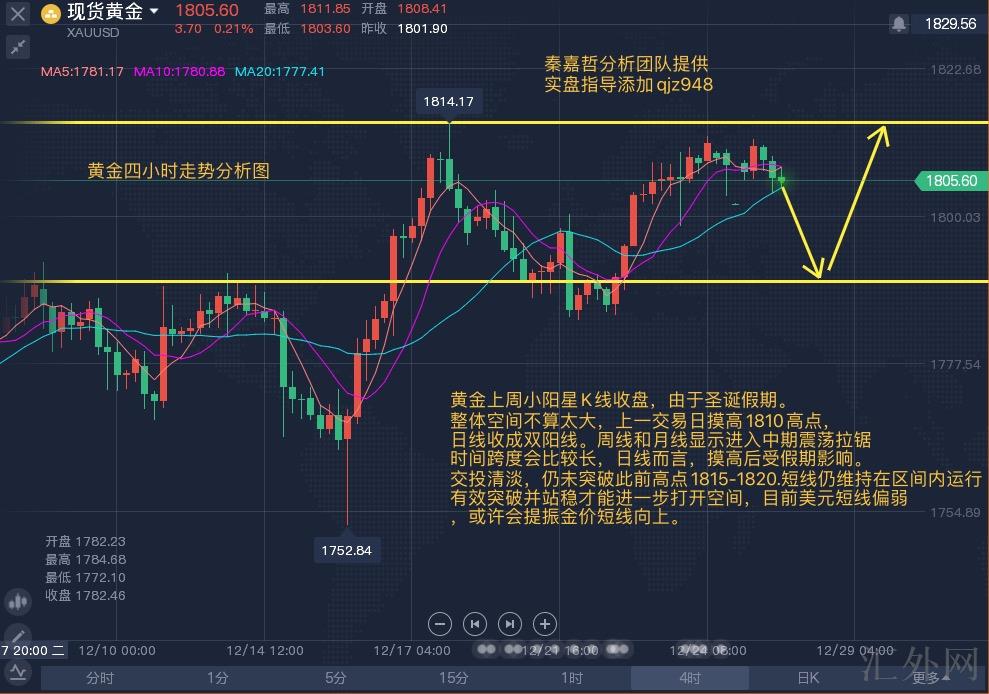Step back to previous candle
Screen dimensions: 989x694
pos(475,624)
